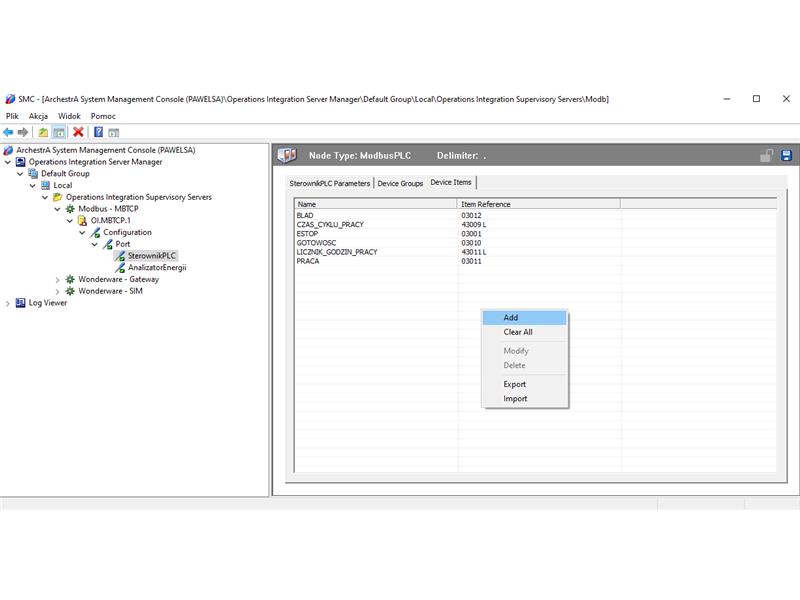Collapse the Operations Integration Server Manager node
Image resolution: width=800 pixels, height=600 pixels.
pyautogui.click(x=8, y=162)
